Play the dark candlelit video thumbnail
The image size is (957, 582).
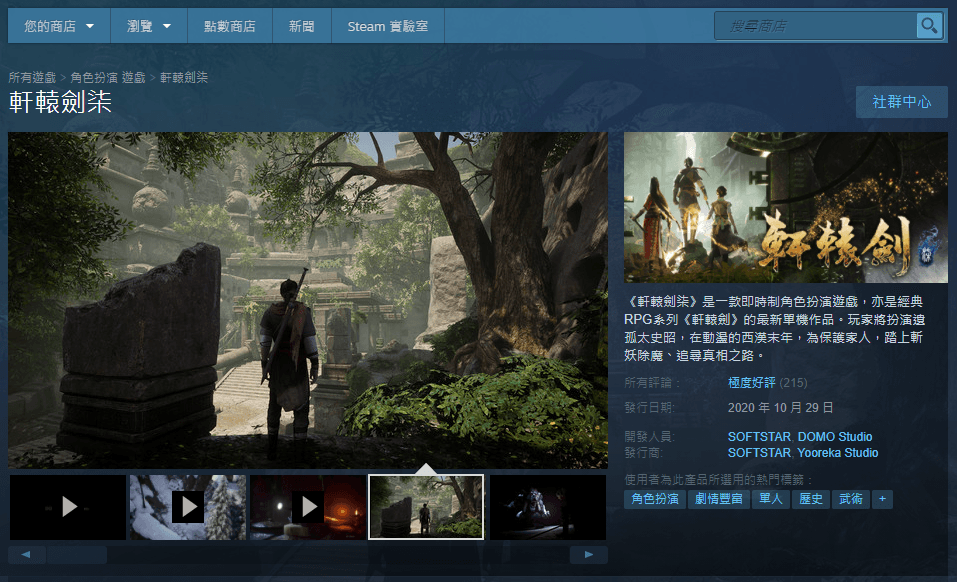pyautogui.click(x=308, y=507)
